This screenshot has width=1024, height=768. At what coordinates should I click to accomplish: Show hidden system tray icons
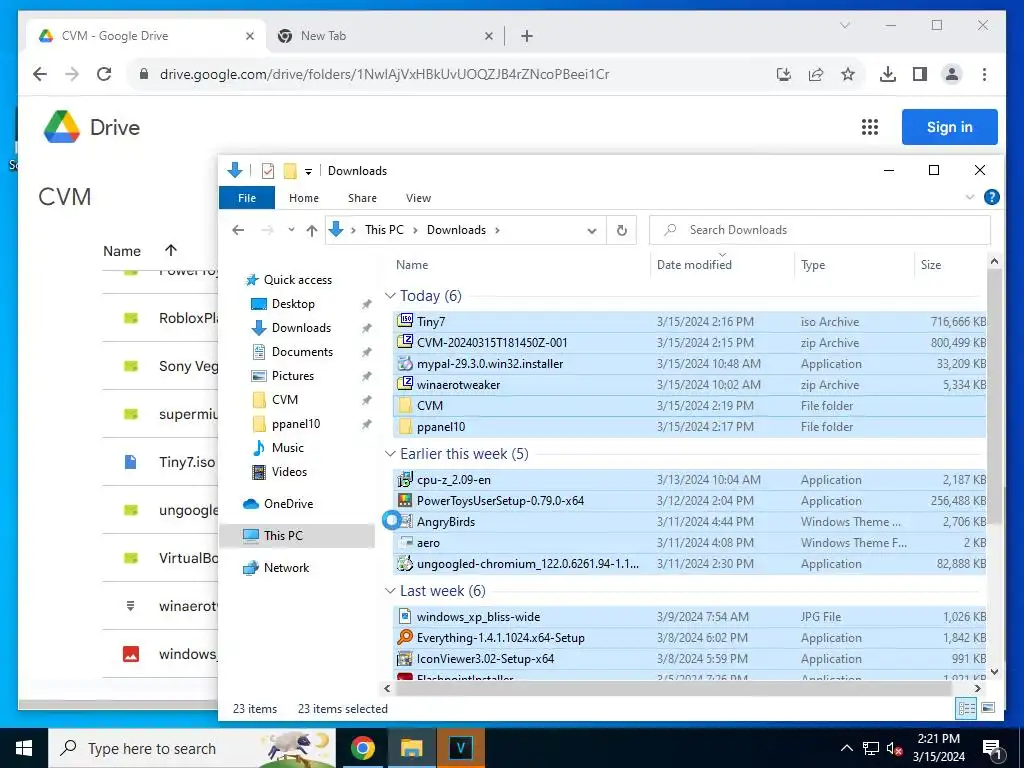click(x=846, y=748)
